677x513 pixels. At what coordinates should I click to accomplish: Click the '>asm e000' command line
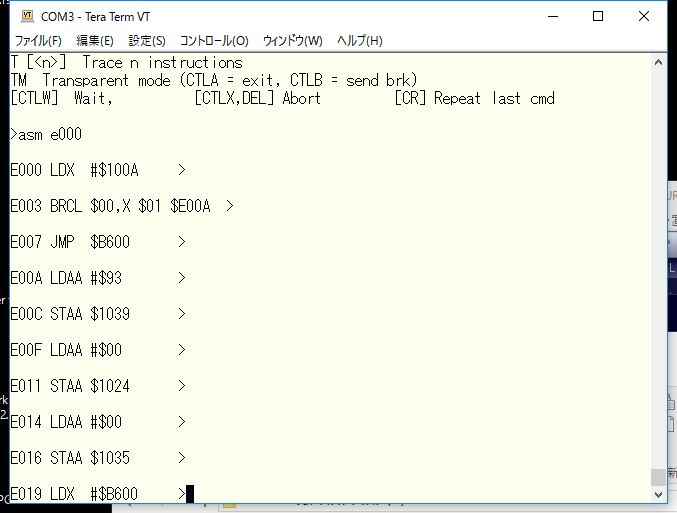(x=46, y=134)
